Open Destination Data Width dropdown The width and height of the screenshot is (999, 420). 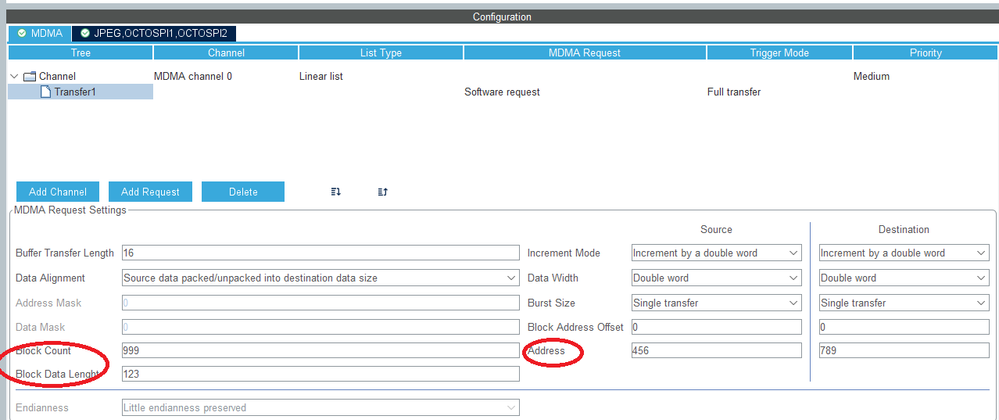[x=904, y=278]
